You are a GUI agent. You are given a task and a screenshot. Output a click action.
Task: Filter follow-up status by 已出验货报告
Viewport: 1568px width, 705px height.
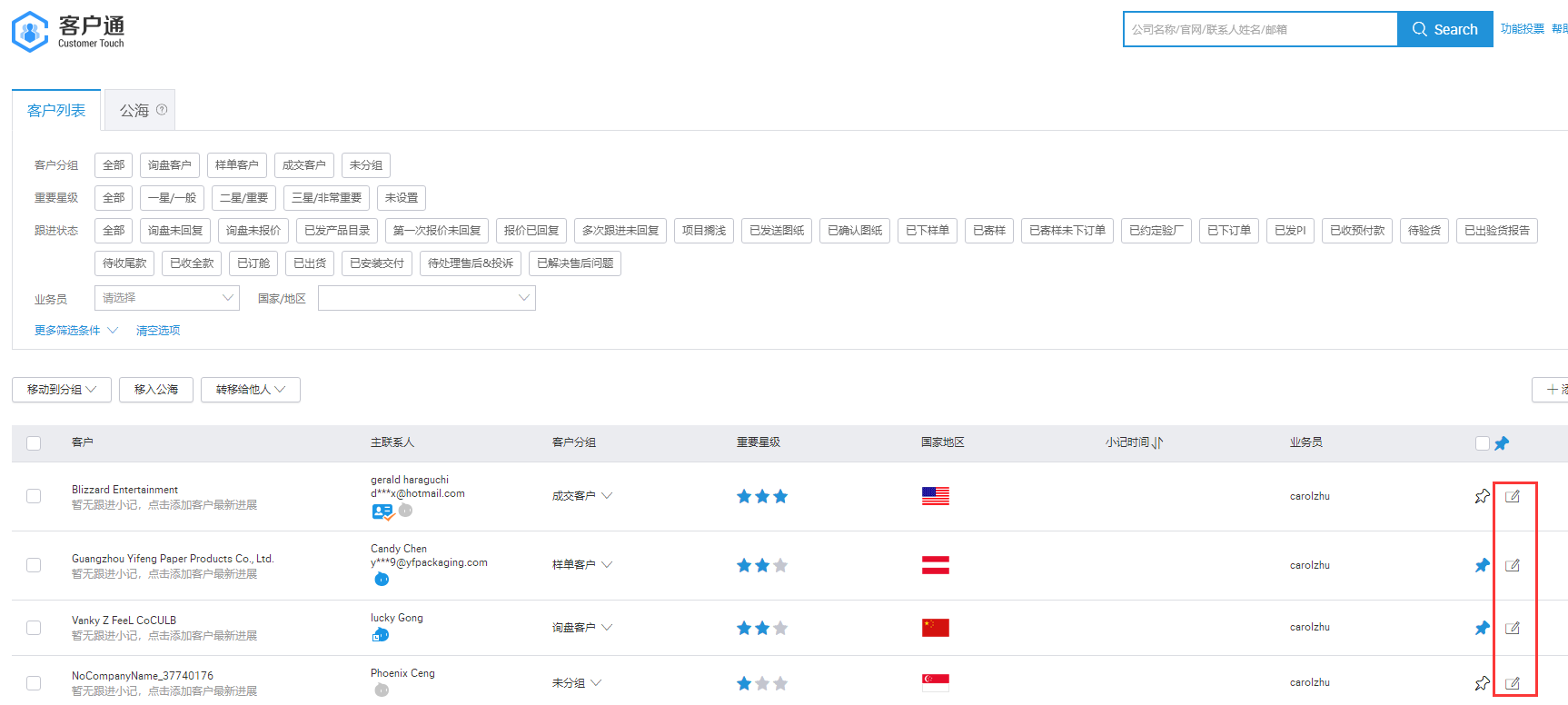pyautogui.click(x=1497, y=231)
